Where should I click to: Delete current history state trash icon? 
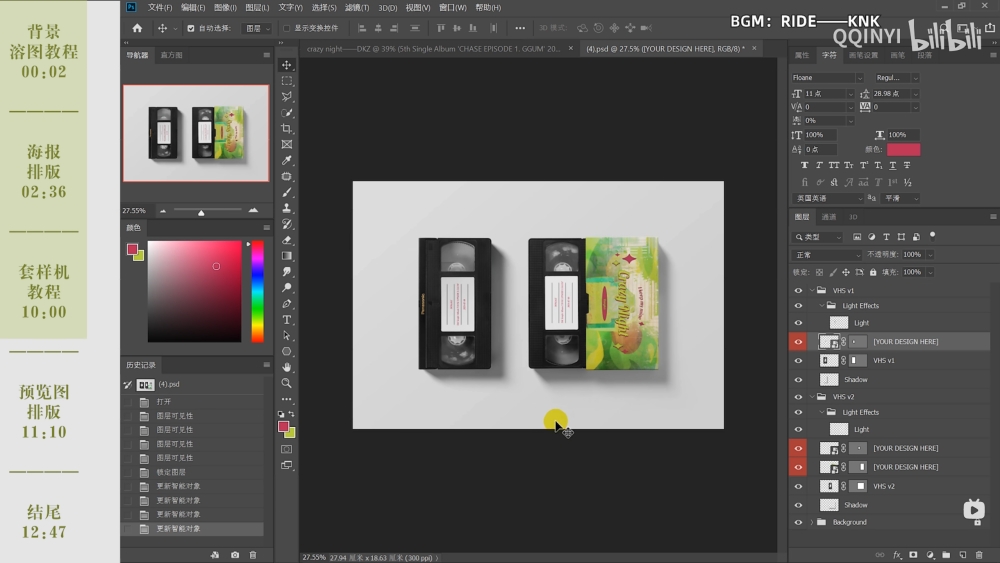253,555
